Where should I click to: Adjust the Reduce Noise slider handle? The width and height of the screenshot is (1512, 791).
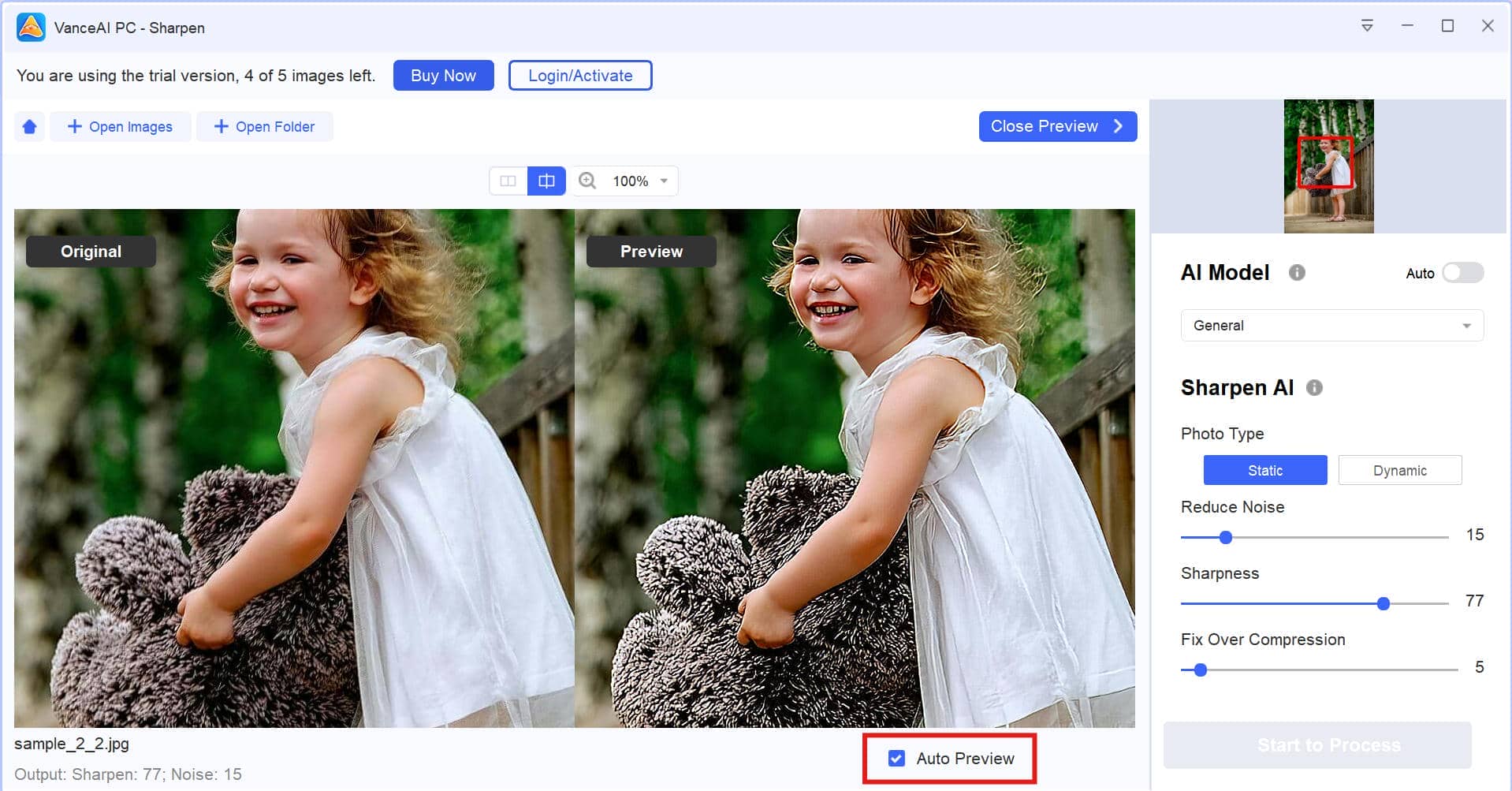1225,537
